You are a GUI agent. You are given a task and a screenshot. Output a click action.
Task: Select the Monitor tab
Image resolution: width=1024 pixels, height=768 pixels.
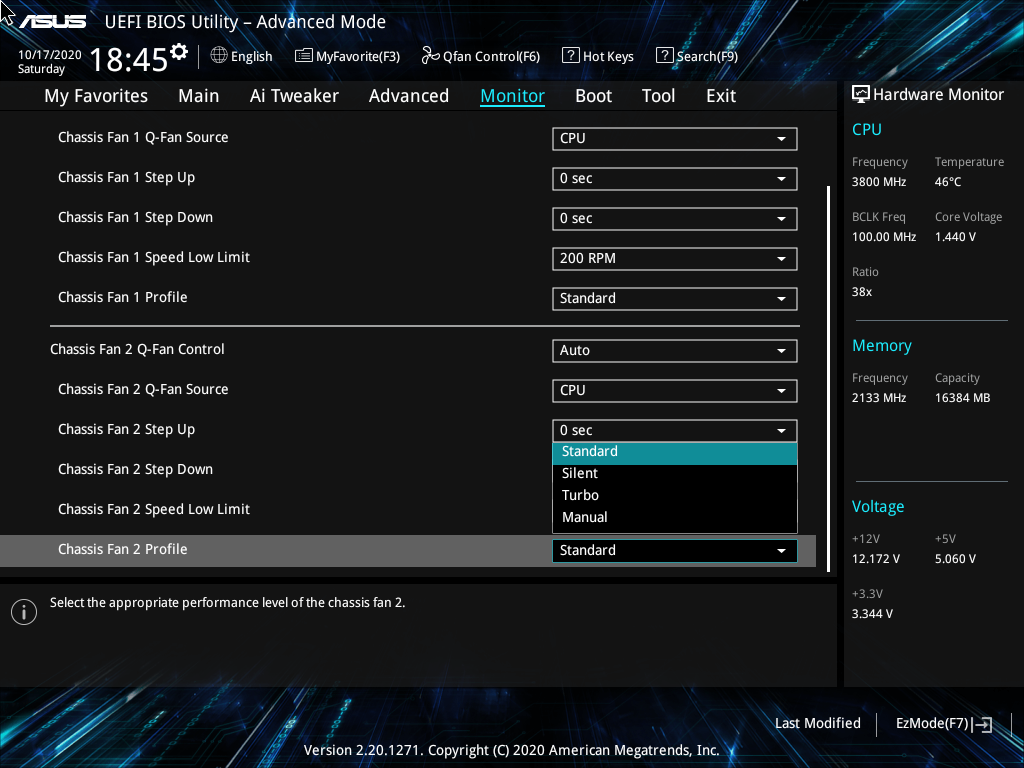click(x=513, y=96)
